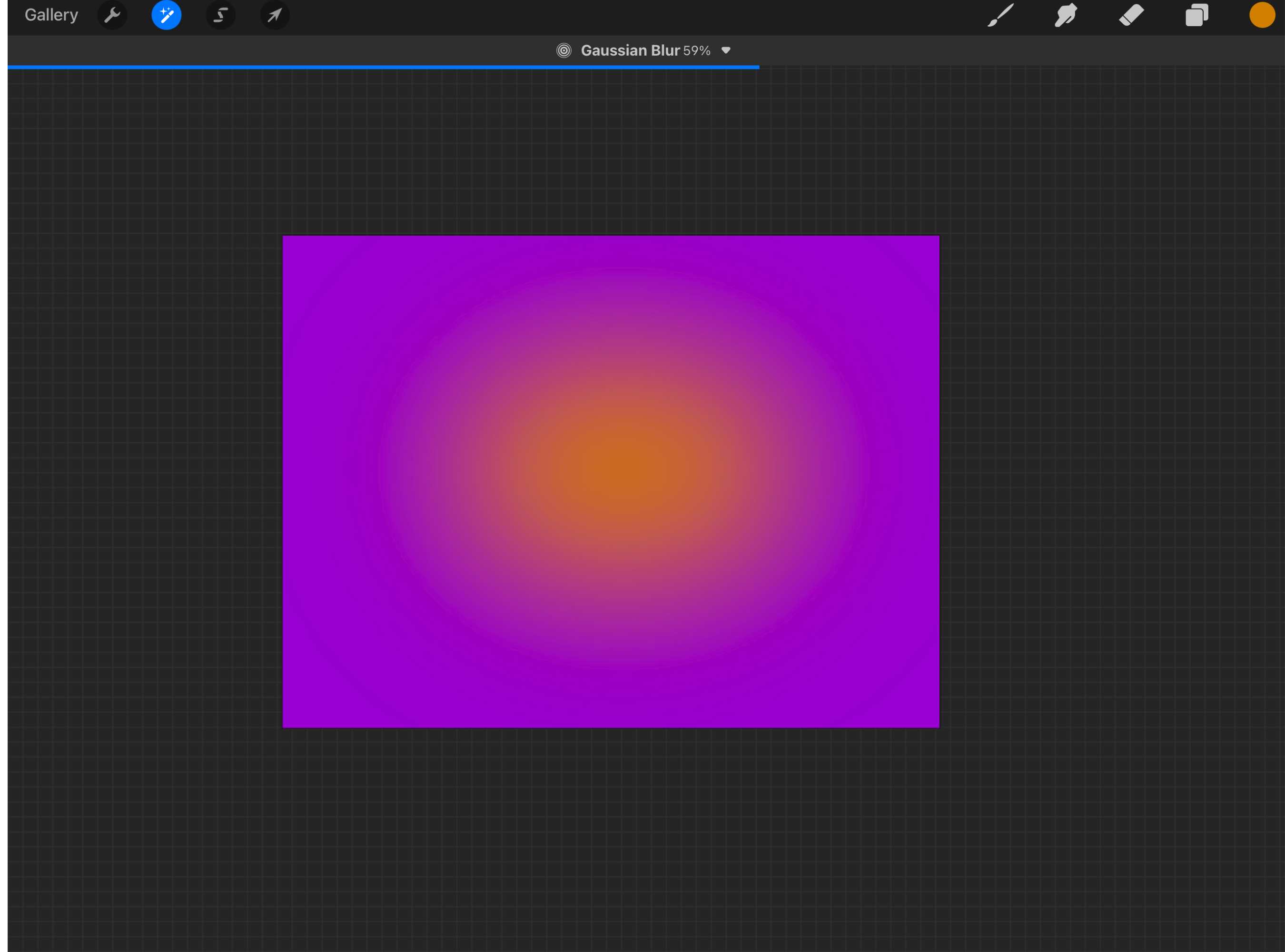Open the active color swatch
The height and width of the screenshot is (952, 1285).
point(1262,15)
